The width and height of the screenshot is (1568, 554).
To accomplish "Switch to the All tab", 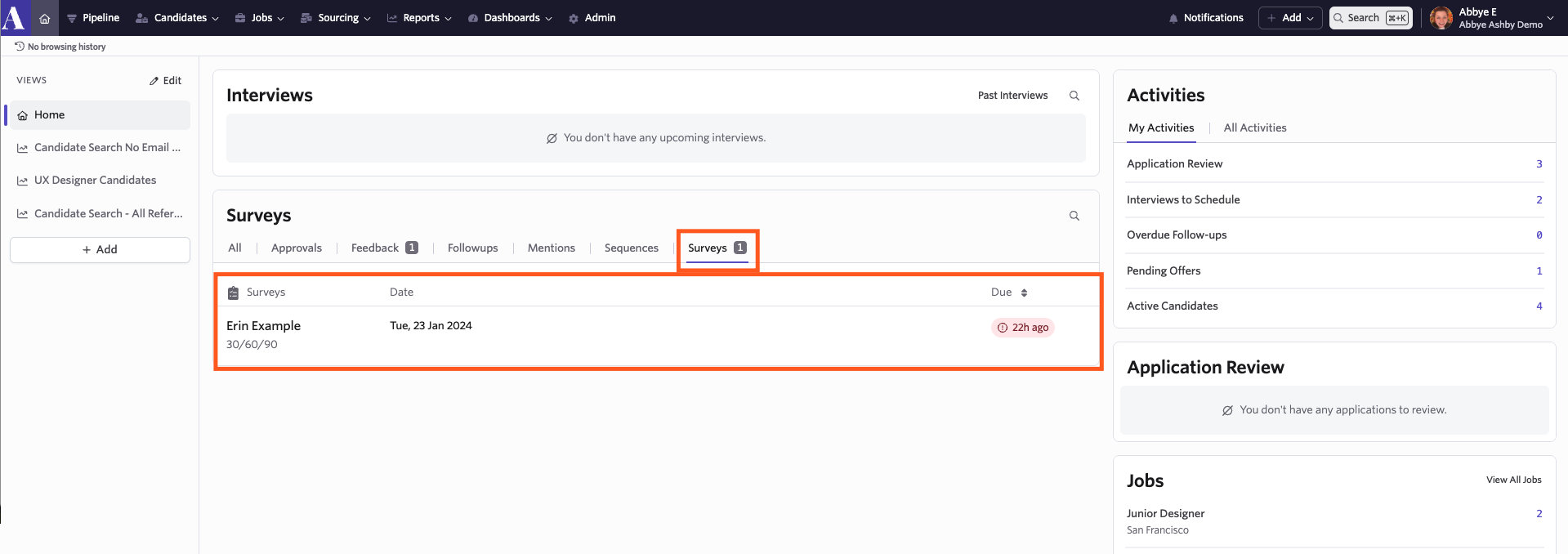I will [x=235, y=248].
